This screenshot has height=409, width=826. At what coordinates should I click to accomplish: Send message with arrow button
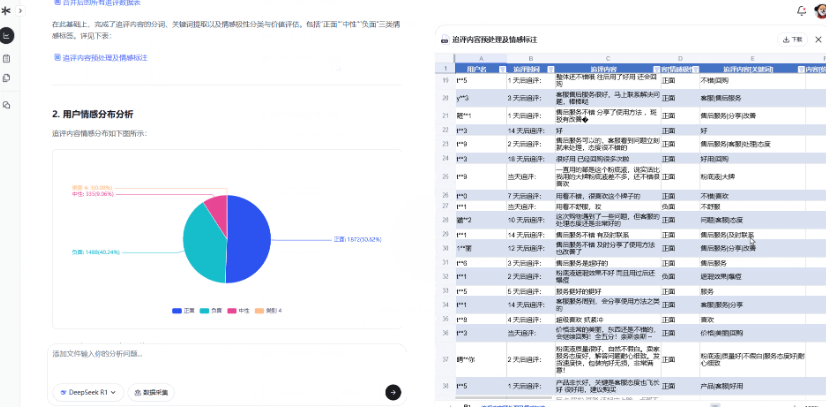(x=393, y=392)
